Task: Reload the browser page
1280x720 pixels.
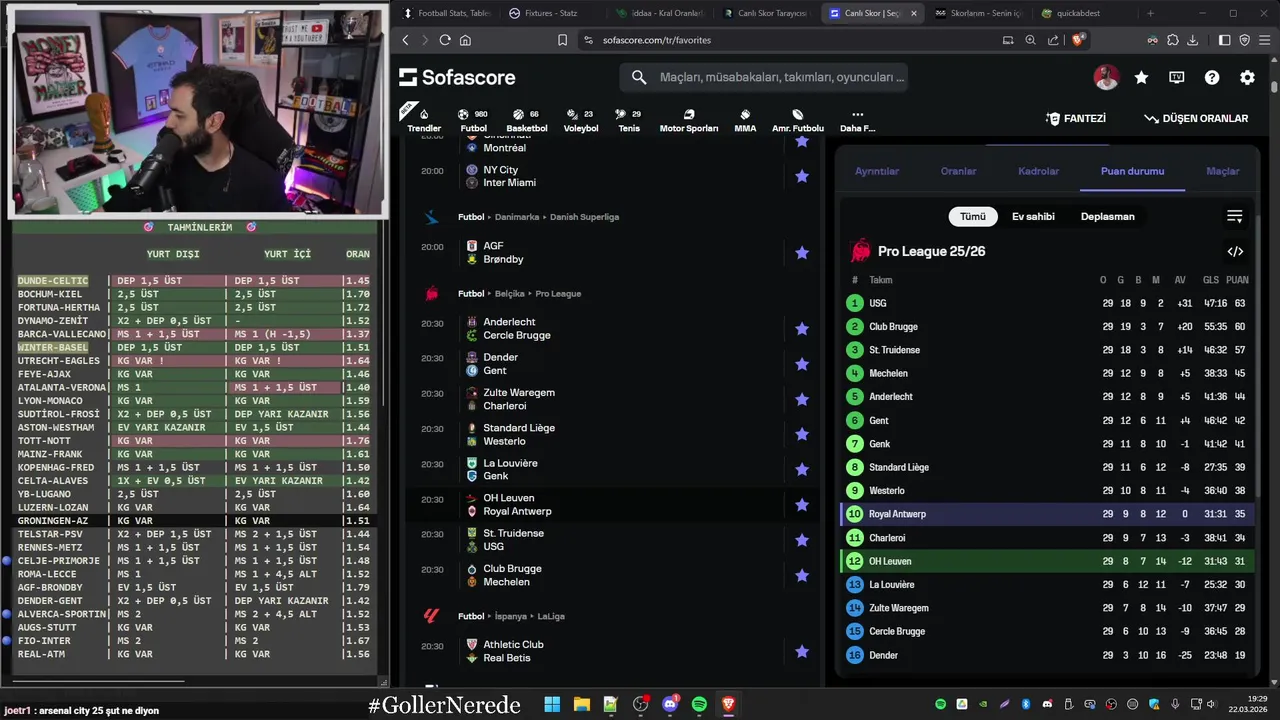Action: [x=445, y=40]
